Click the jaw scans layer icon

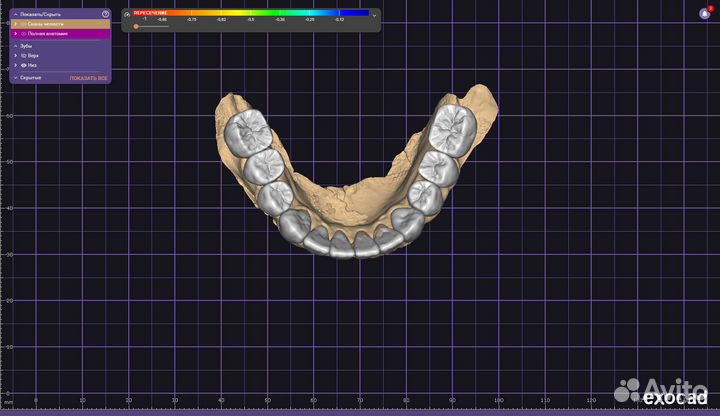click(24, 24)
